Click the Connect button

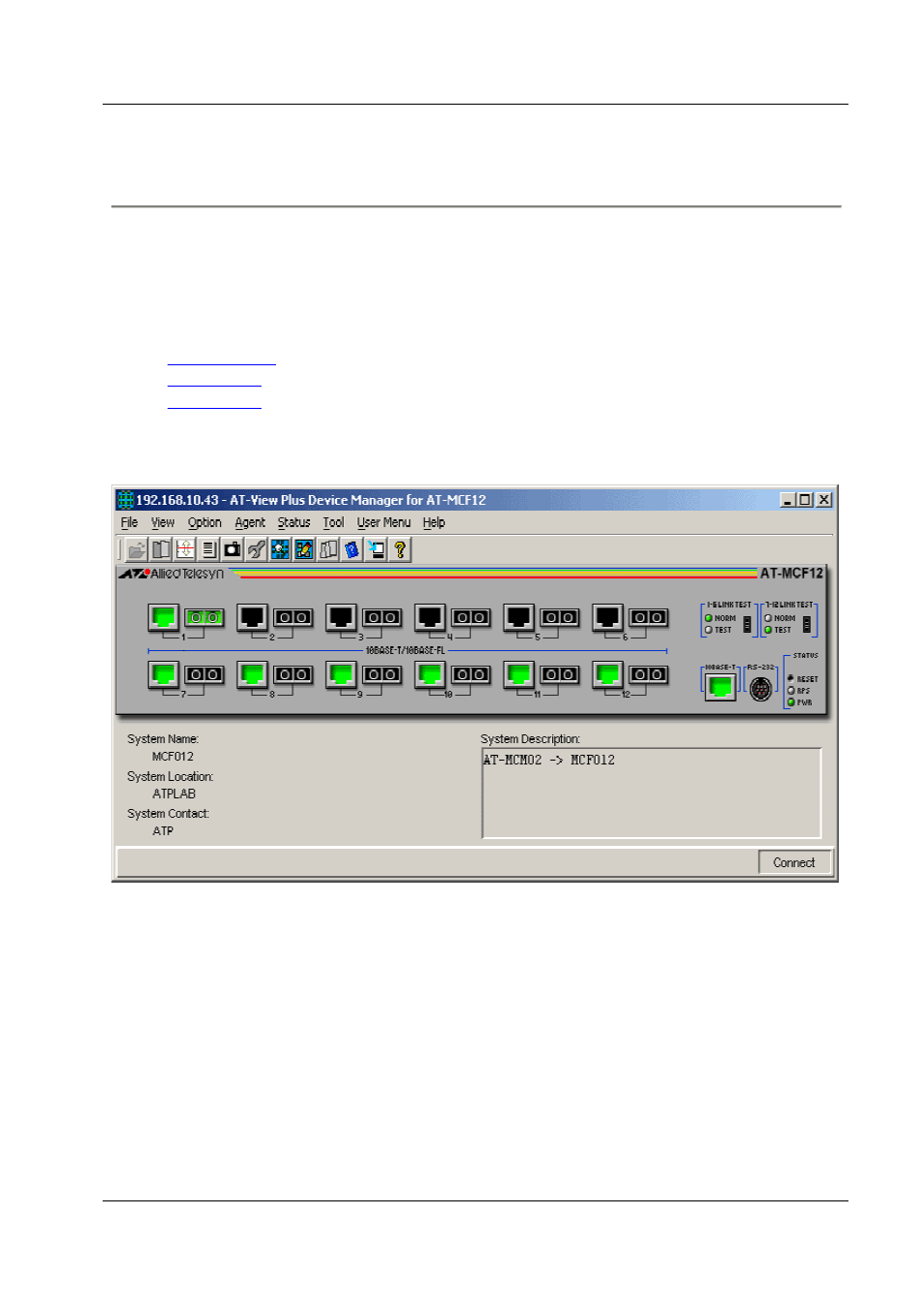pos(794,862)
